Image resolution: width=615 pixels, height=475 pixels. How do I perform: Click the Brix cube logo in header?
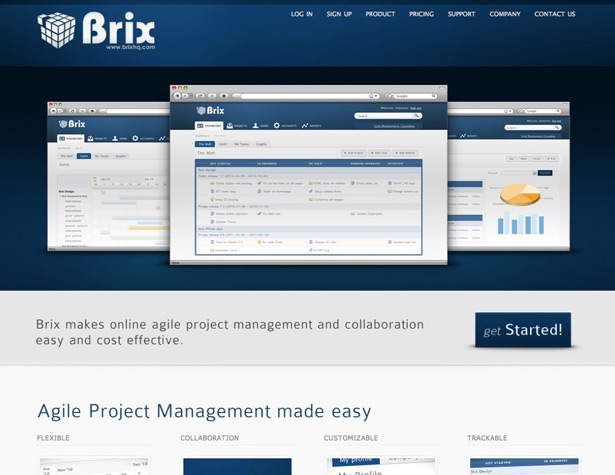point(56,30)
